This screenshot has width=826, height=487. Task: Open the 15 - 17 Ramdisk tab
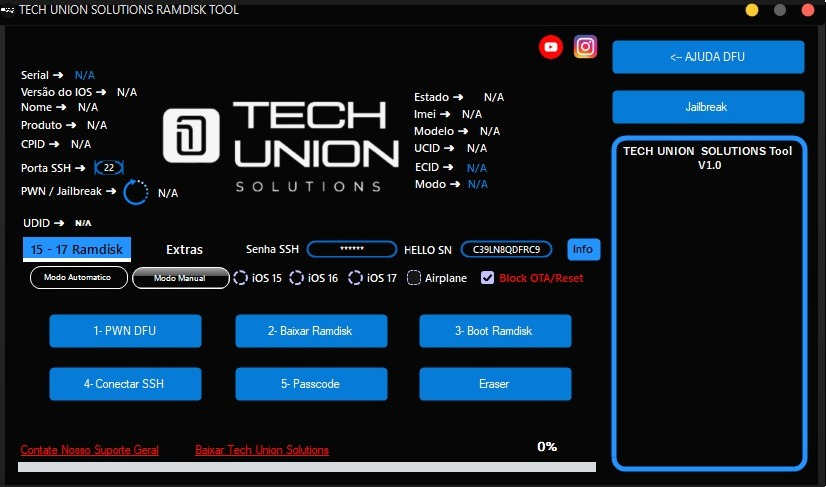[77, 249]
